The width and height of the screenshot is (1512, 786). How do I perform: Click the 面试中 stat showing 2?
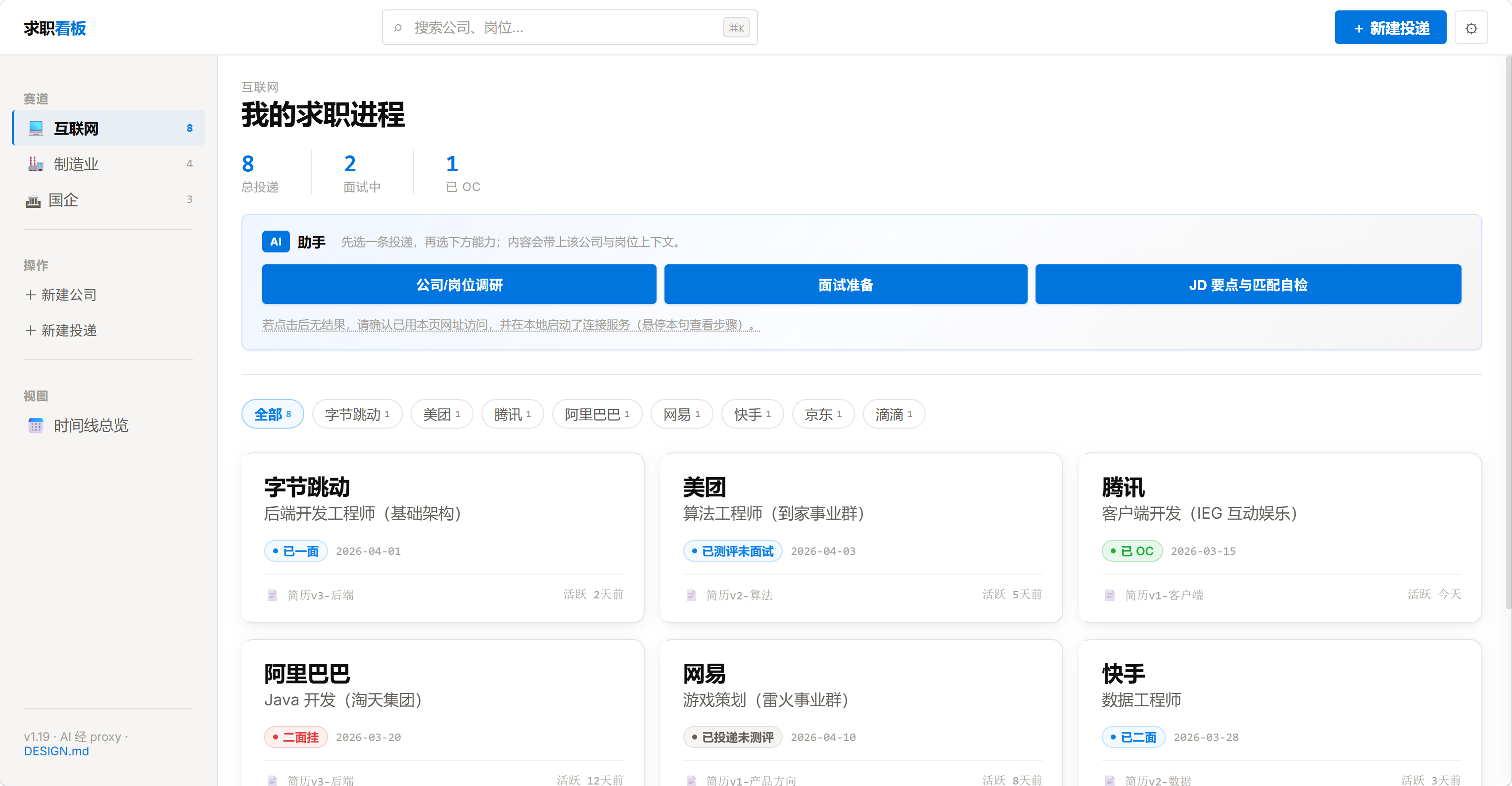362,173
